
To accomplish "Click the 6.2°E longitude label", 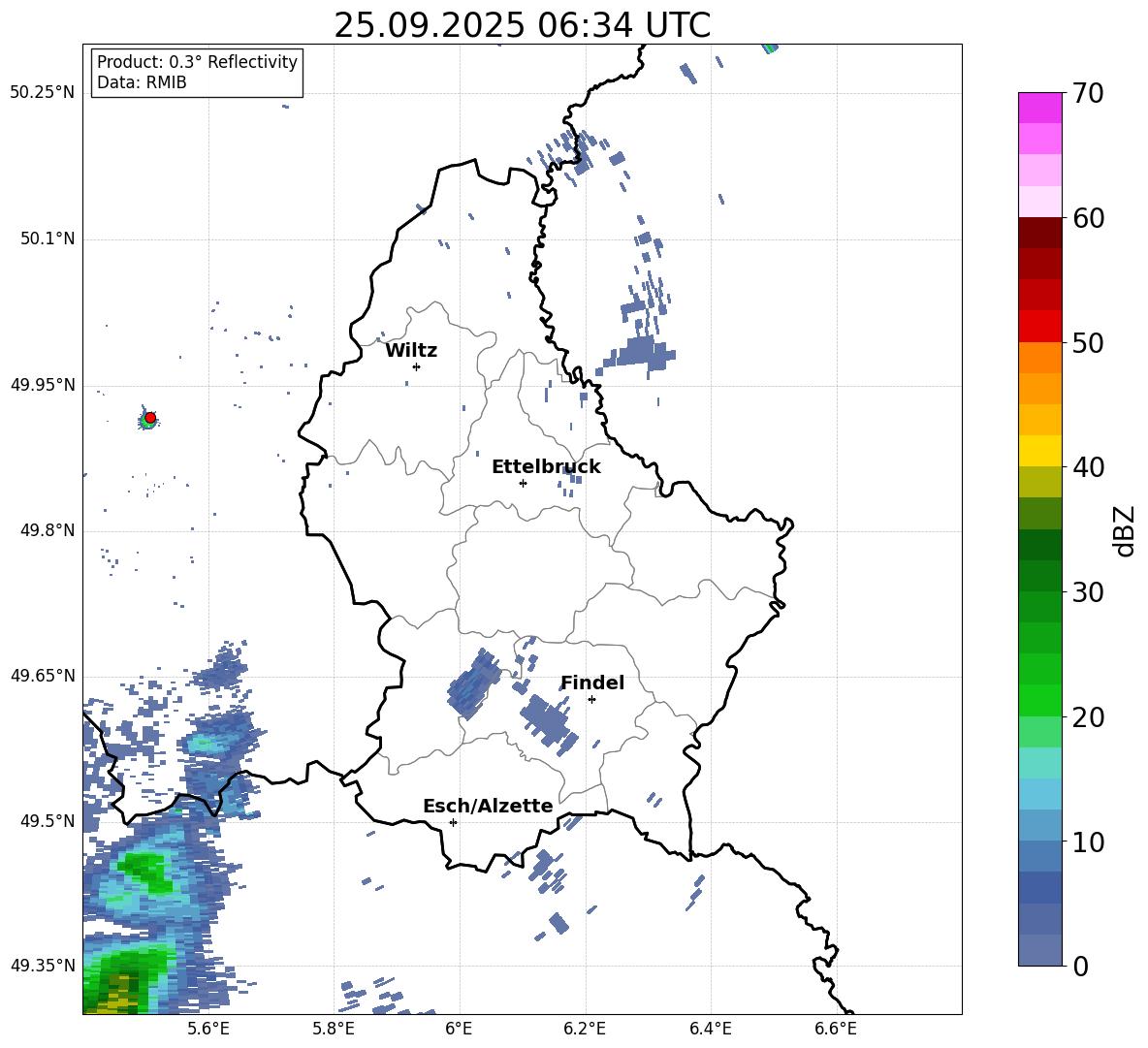I will tap(585, 1029).
